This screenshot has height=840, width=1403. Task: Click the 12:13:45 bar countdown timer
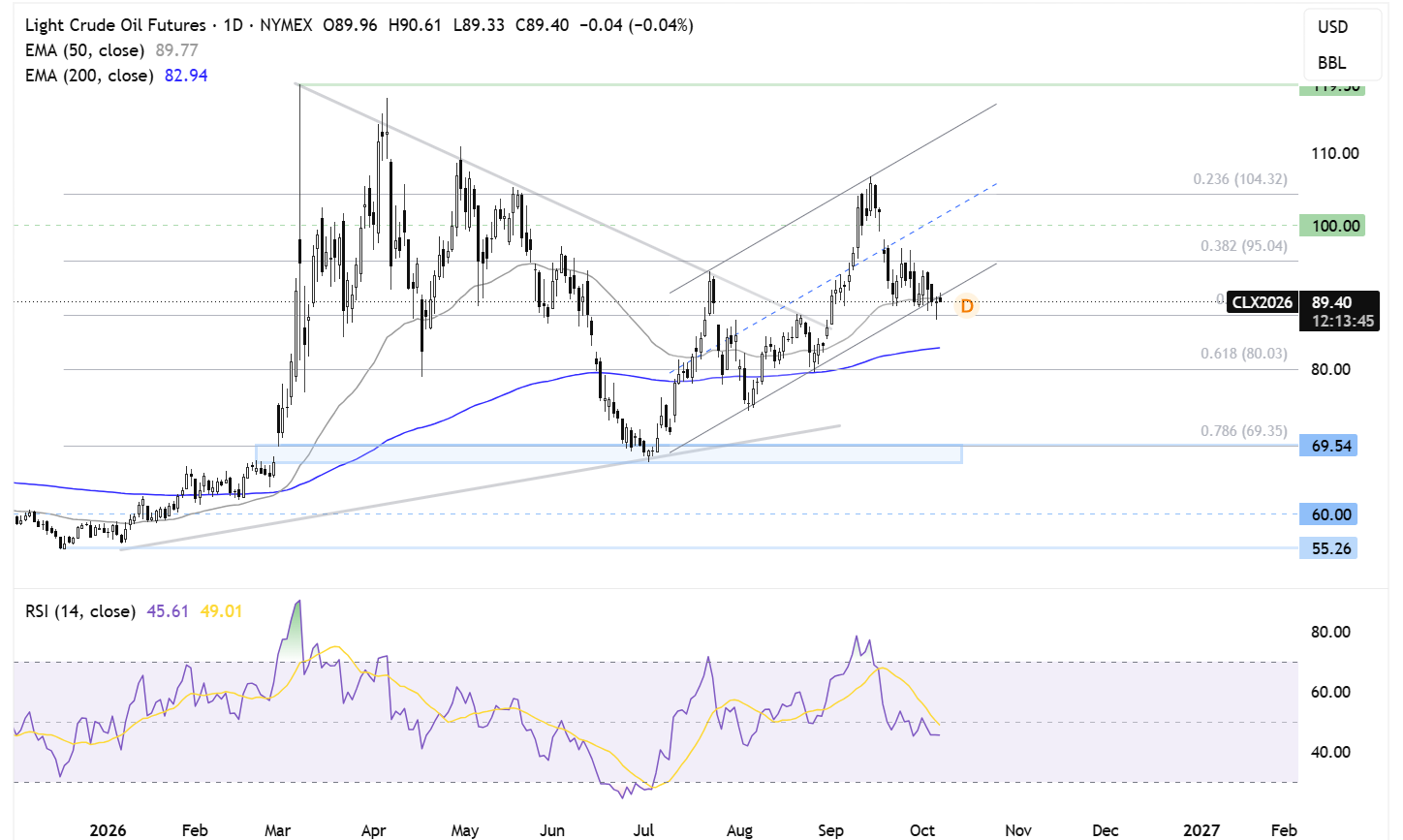pyautogui.click(x=1342, y=321)
